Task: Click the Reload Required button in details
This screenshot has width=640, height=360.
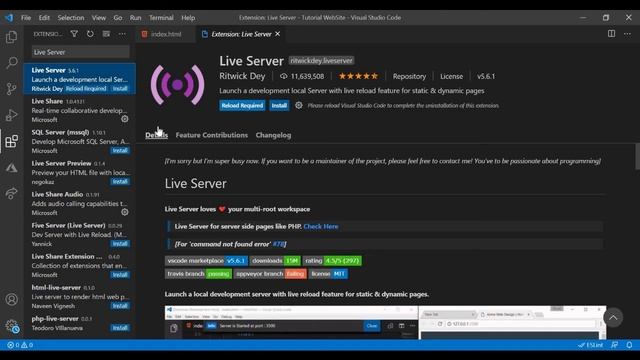Action: (x=242, y=105)
